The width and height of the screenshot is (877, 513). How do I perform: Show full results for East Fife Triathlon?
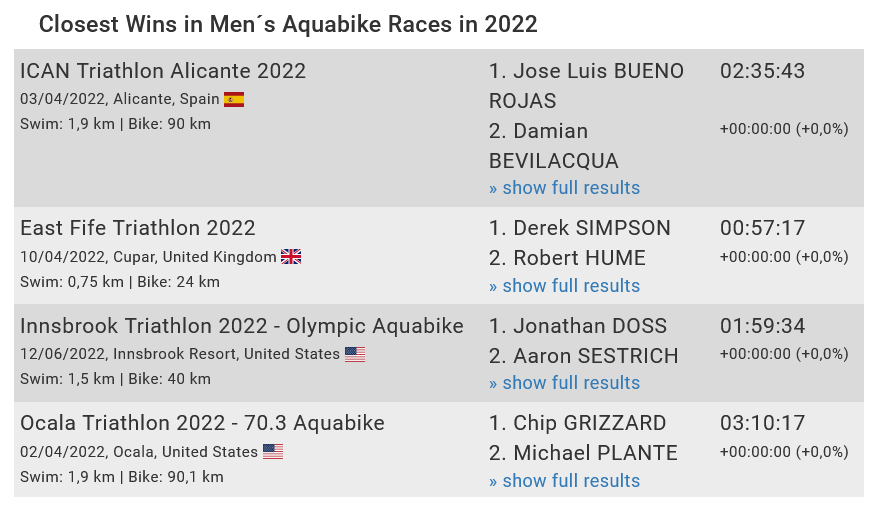pos(564,286)
